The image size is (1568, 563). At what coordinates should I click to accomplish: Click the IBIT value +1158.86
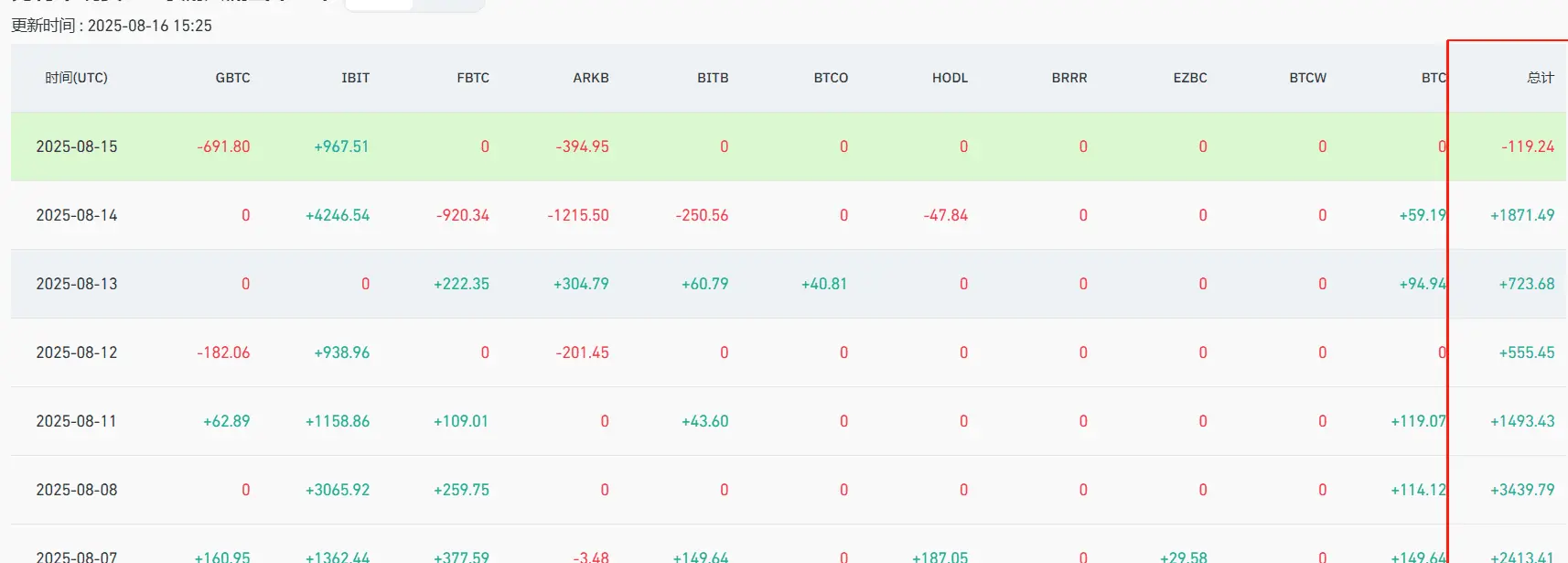click(338, 421)
